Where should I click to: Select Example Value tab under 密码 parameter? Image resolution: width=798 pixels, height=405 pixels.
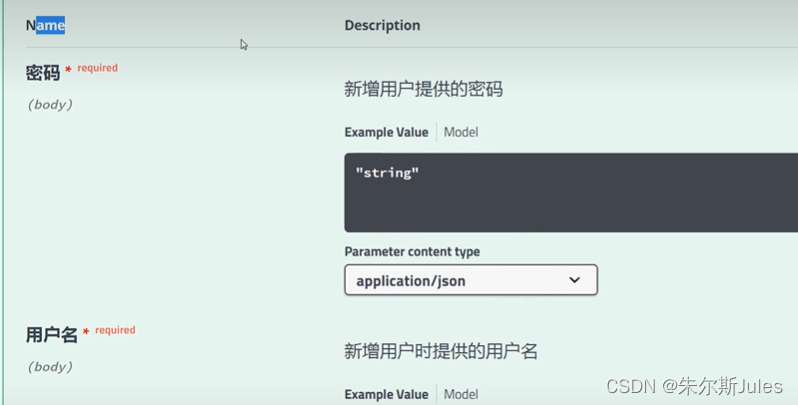point(386,132)
